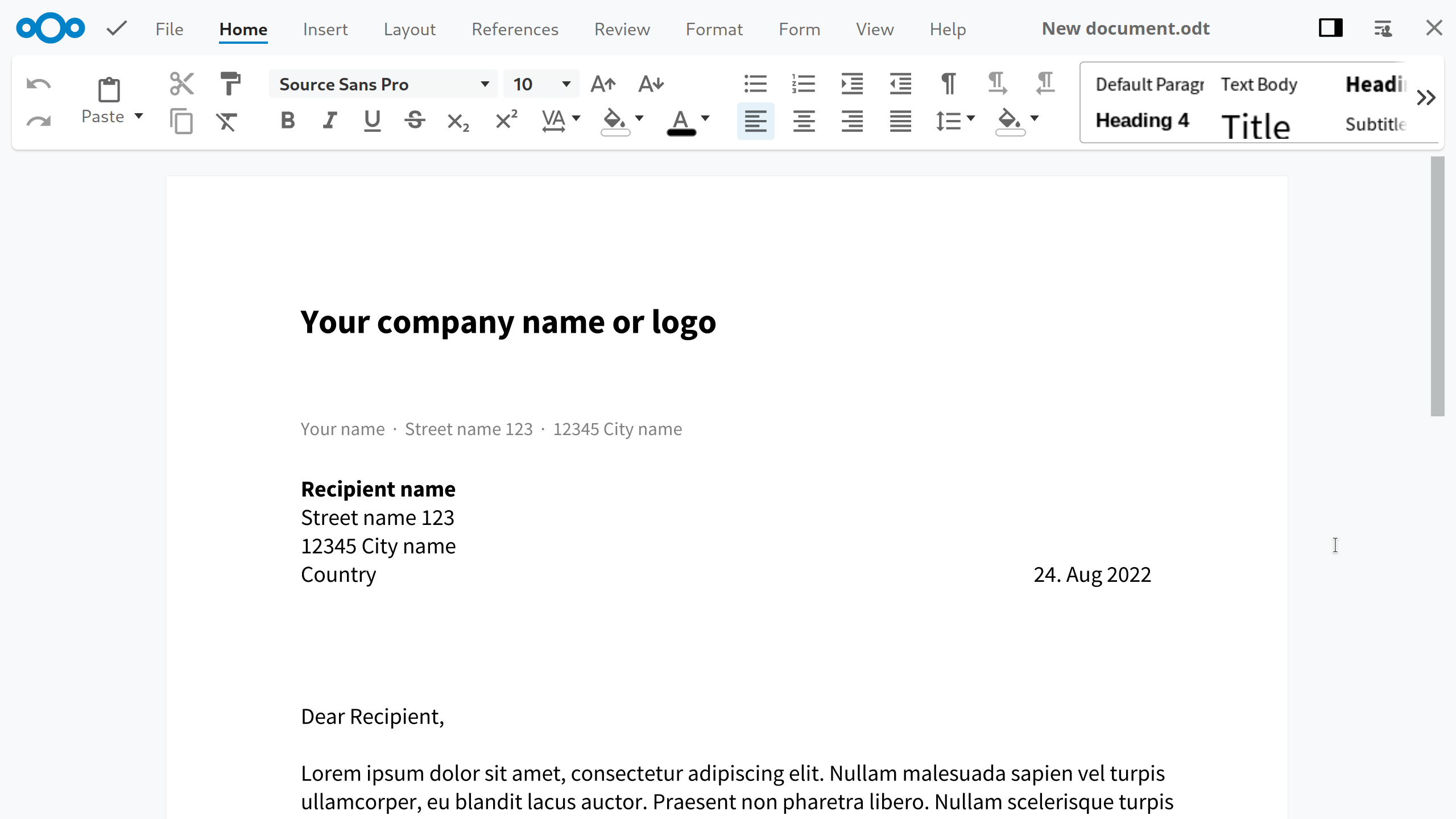Open the font size 10 dropdown
The height and width of the screenshot is (819, 1456).
tap(566, 84)
